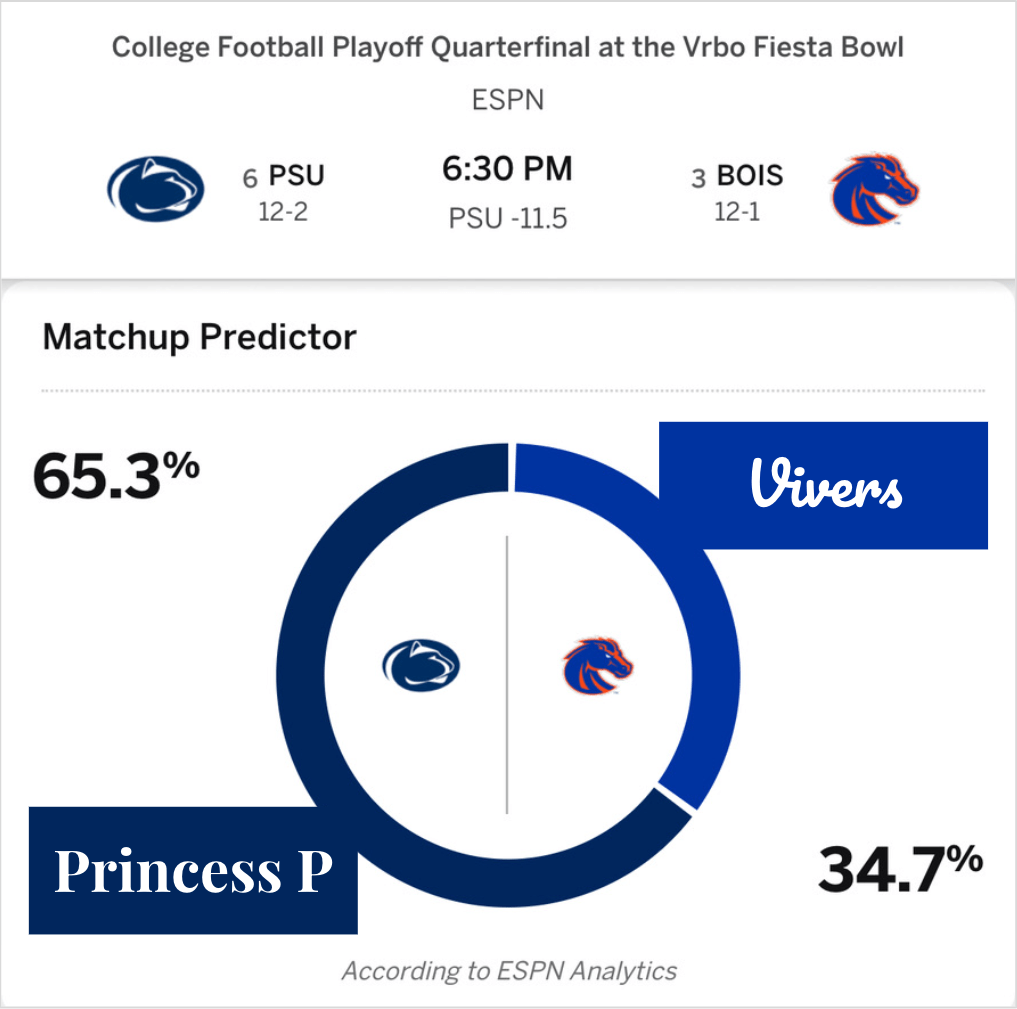Click the According to ESPN Analytics caption
Viewport: 1017px width, 1009px height.
click(509, 970)
